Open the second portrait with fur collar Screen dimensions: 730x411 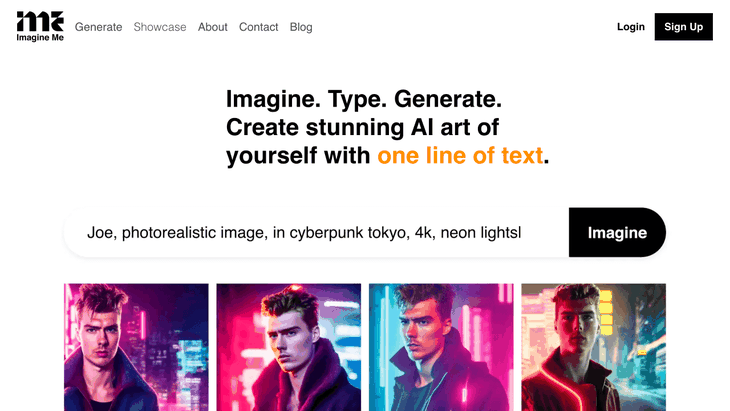[x=289, y=347]
